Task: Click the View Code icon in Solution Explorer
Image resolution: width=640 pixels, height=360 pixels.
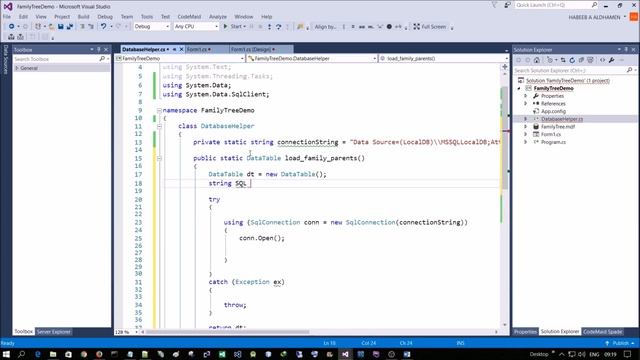Action: [602, 60]
